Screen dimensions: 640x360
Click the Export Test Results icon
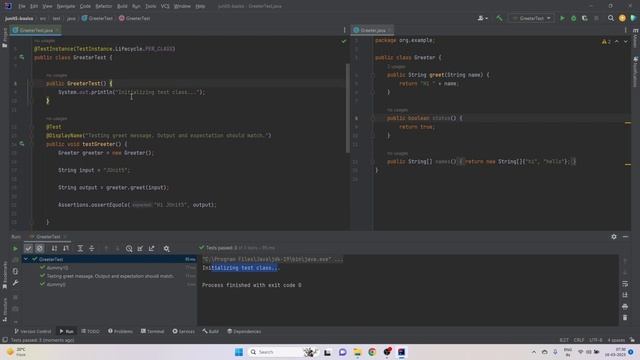(151, 249)
